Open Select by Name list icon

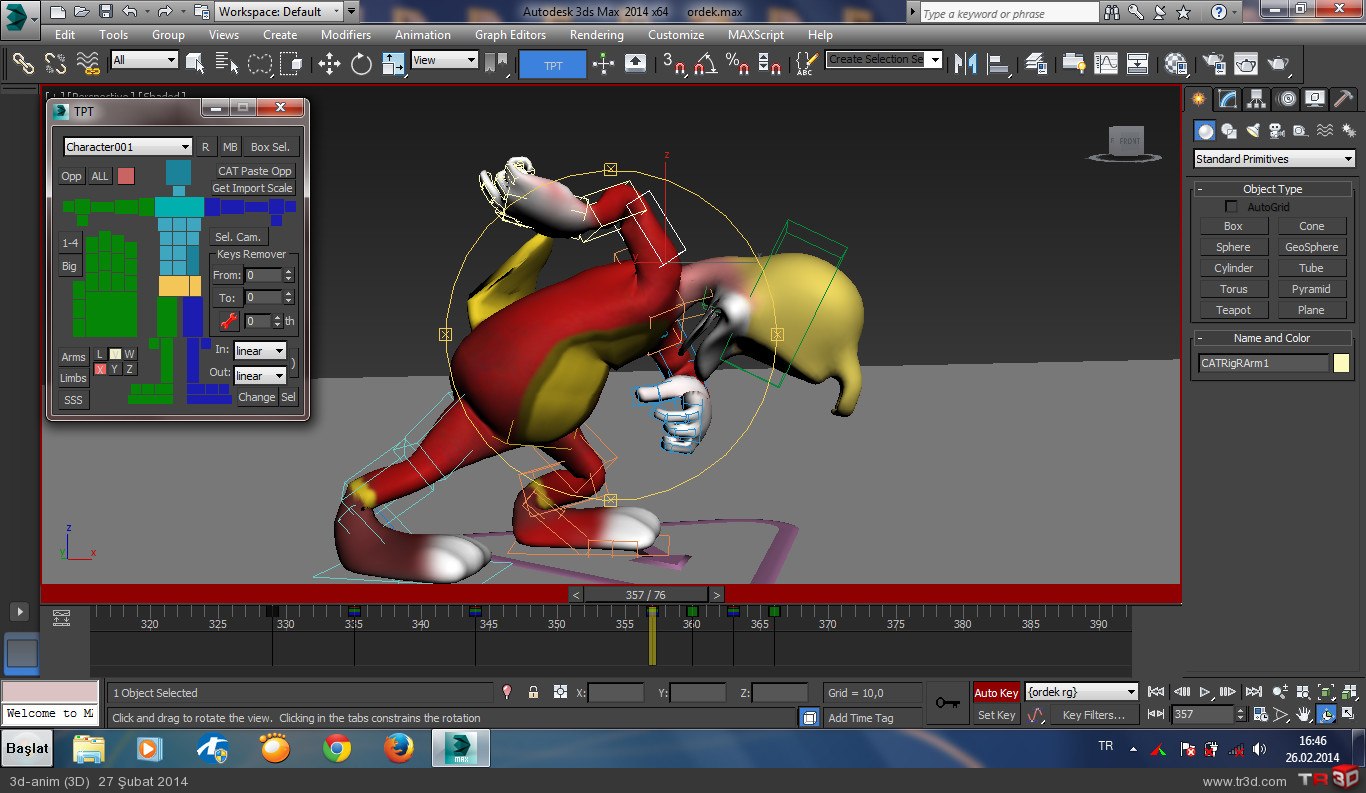point(228,63)
